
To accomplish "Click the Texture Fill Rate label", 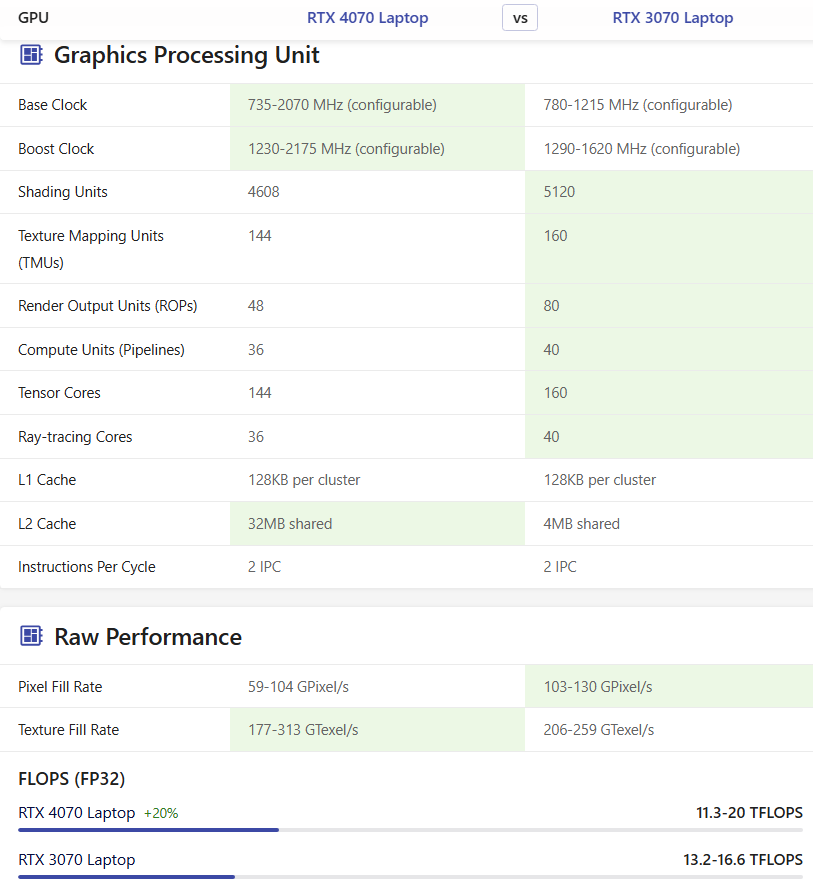I will 69,730.
